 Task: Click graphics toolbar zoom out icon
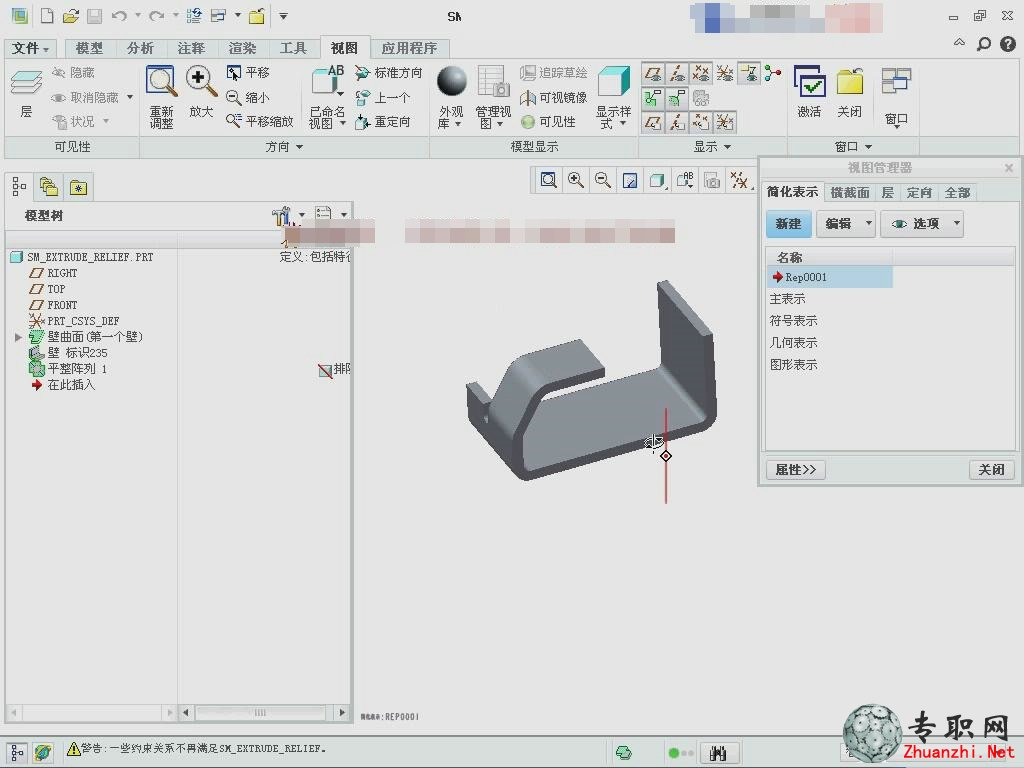click(x=603, y=180)
